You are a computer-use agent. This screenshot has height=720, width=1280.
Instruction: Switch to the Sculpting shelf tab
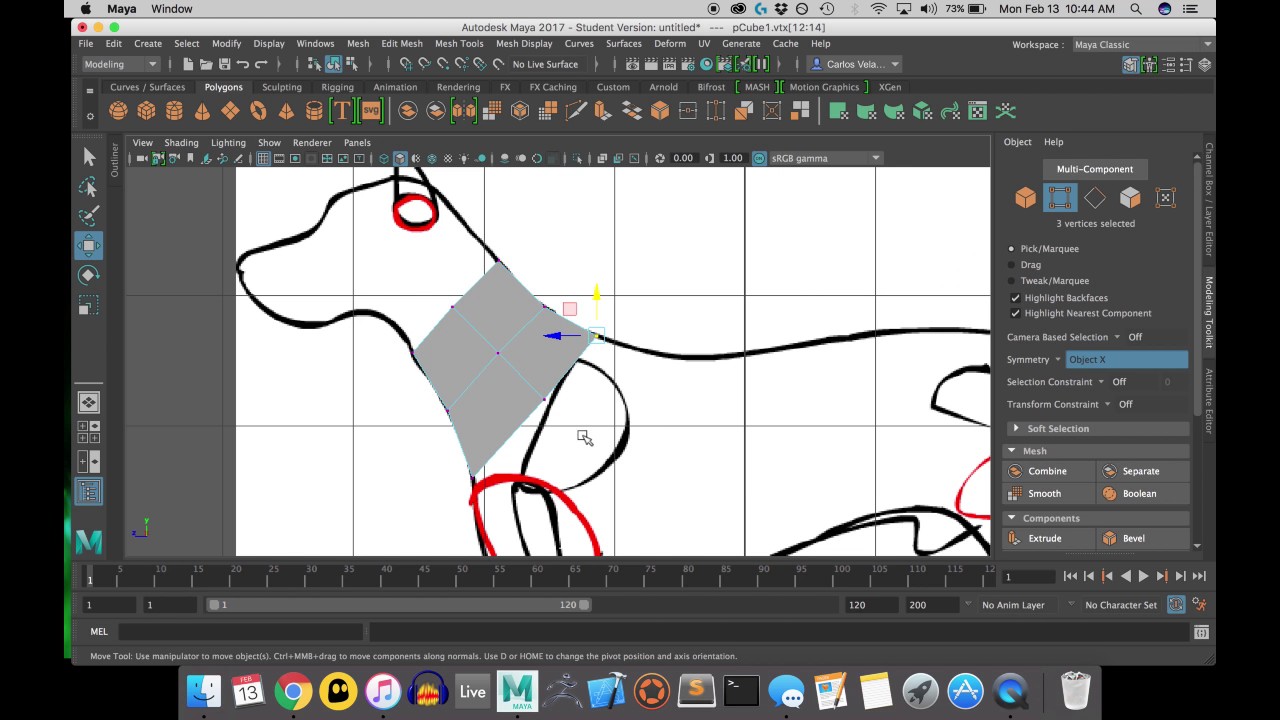point(282,87)
